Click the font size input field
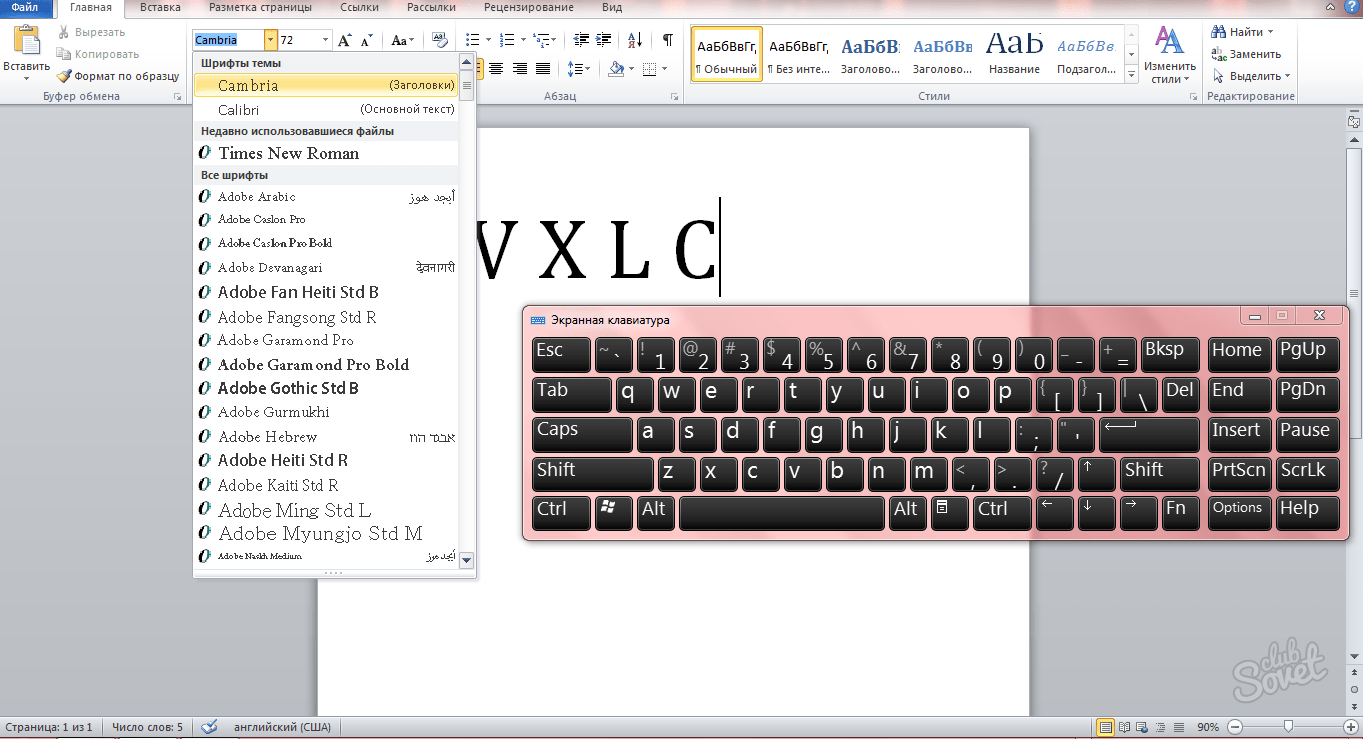1363x739 pixels. pos(298,41)
